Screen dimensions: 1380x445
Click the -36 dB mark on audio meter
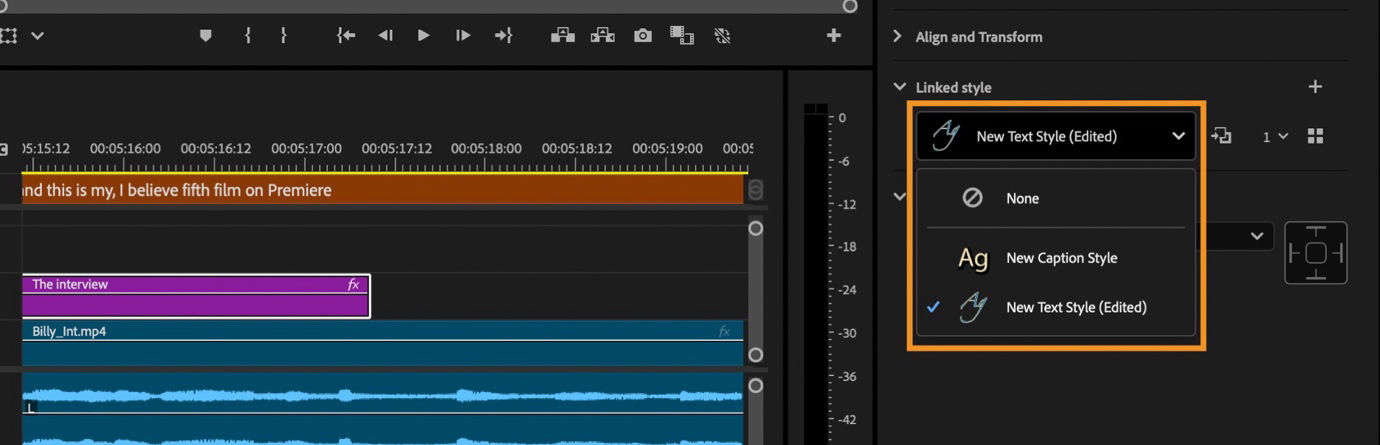click(x=846, y=377)
